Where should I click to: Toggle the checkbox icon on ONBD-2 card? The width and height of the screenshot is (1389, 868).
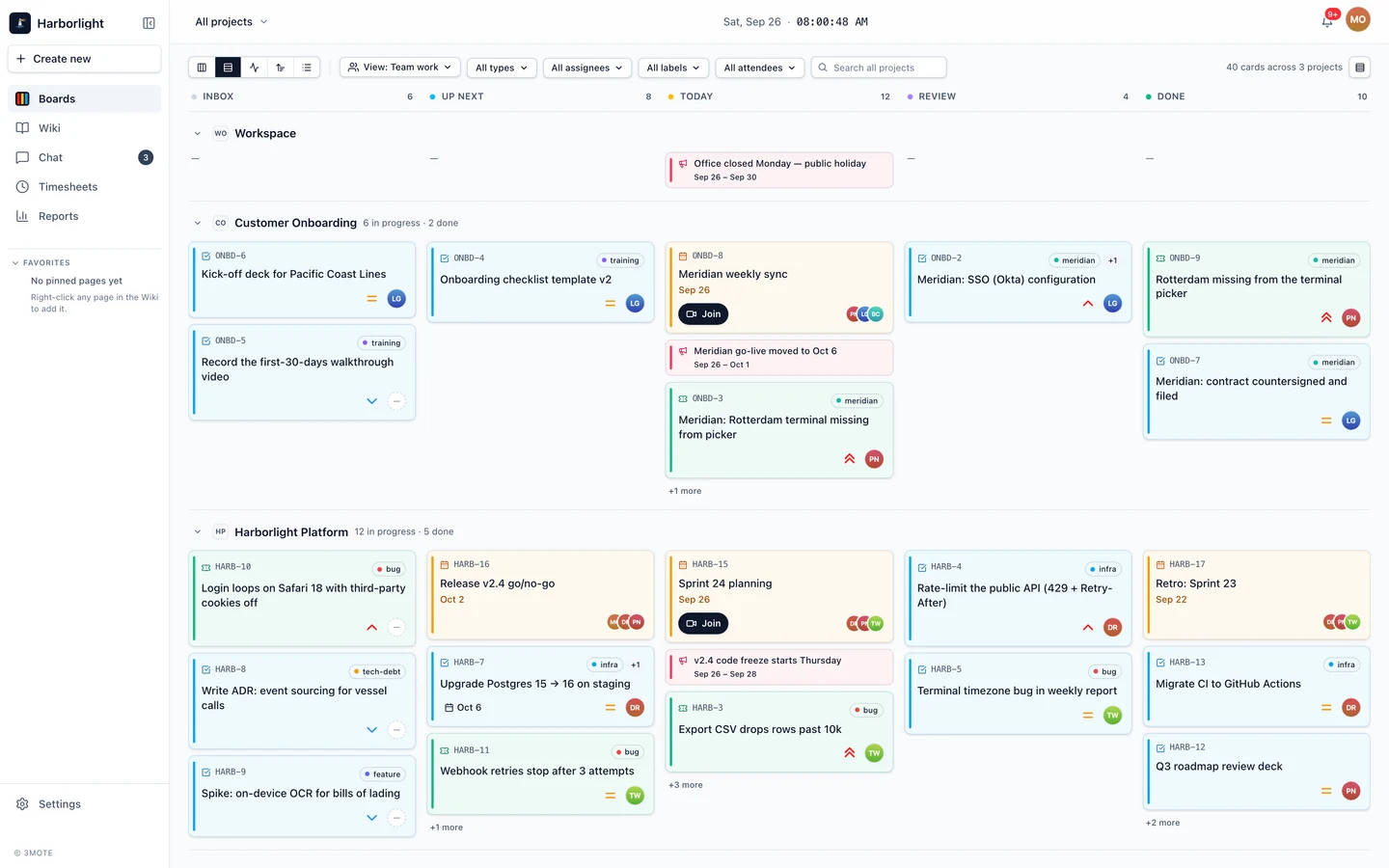(922, 258)
